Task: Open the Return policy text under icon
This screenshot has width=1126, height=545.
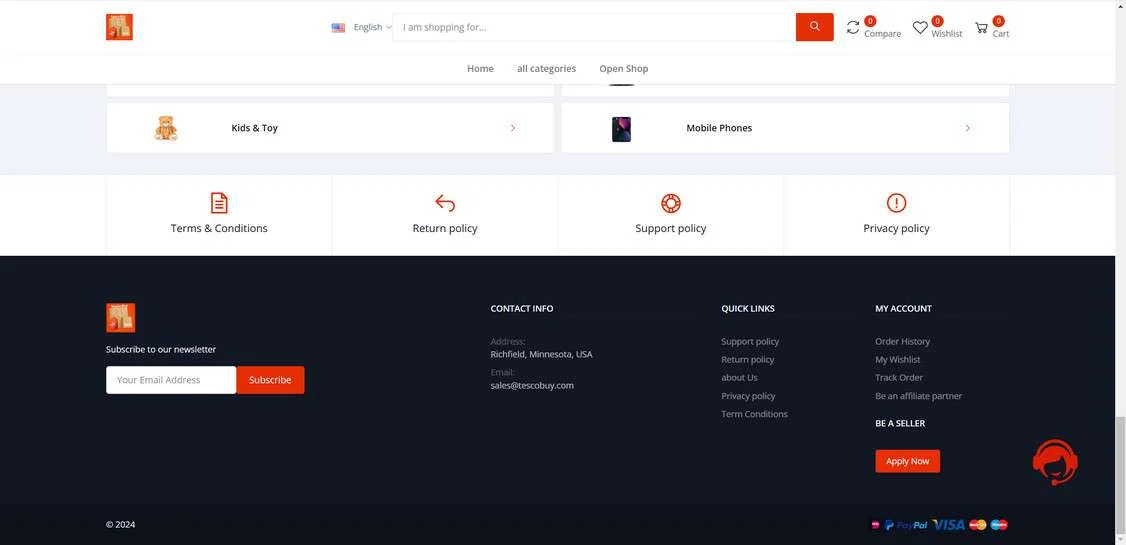Action: 445,228
